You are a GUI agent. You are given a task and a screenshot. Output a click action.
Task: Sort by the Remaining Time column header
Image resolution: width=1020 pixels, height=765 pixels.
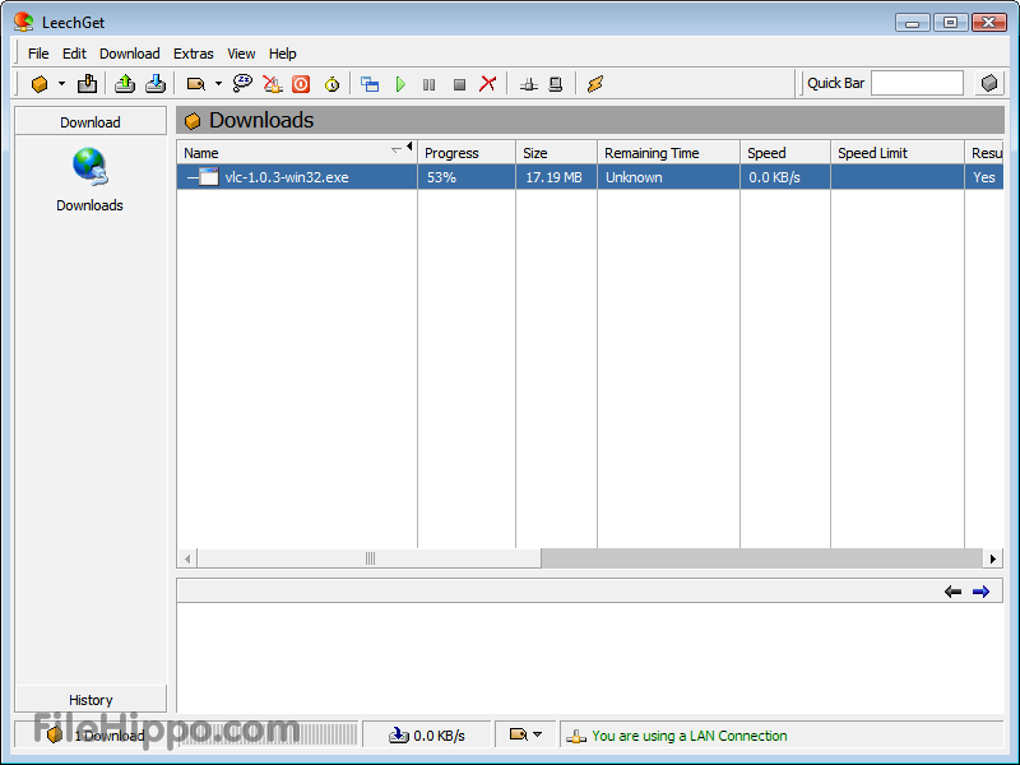(668, 153)
